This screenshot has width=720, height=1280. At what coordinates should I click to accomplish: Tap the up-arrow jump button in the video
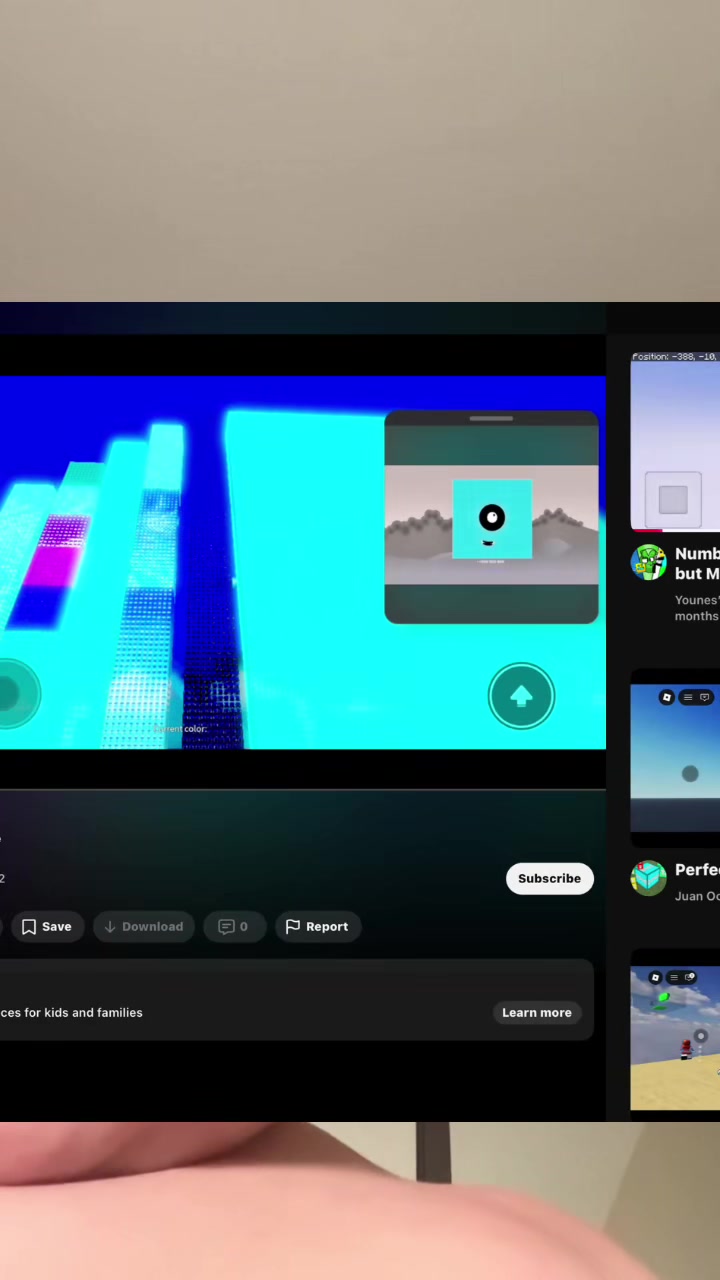(521, 696)
